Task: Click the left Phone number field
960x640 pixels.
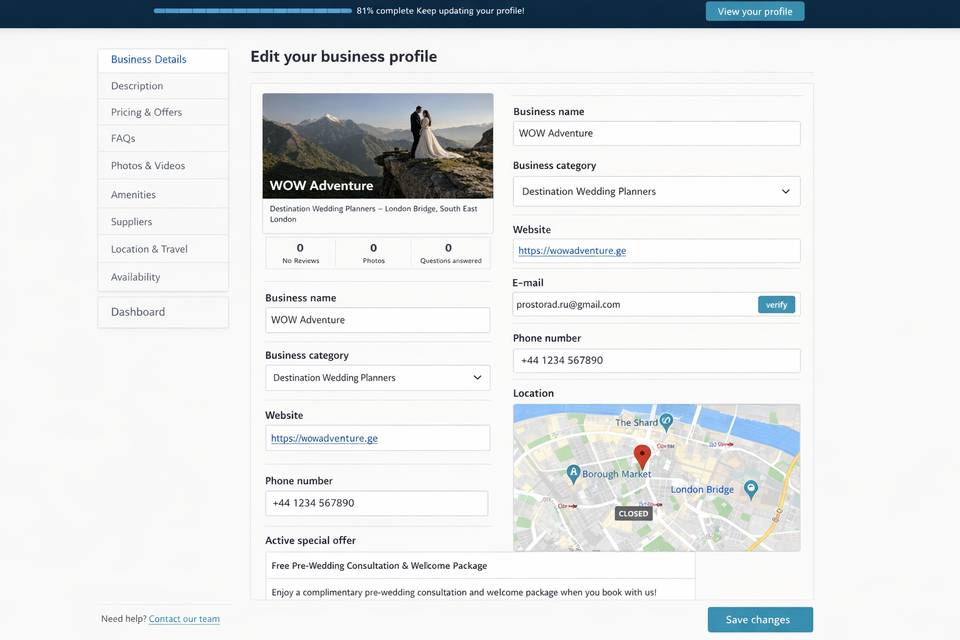Action: [377, 503]
